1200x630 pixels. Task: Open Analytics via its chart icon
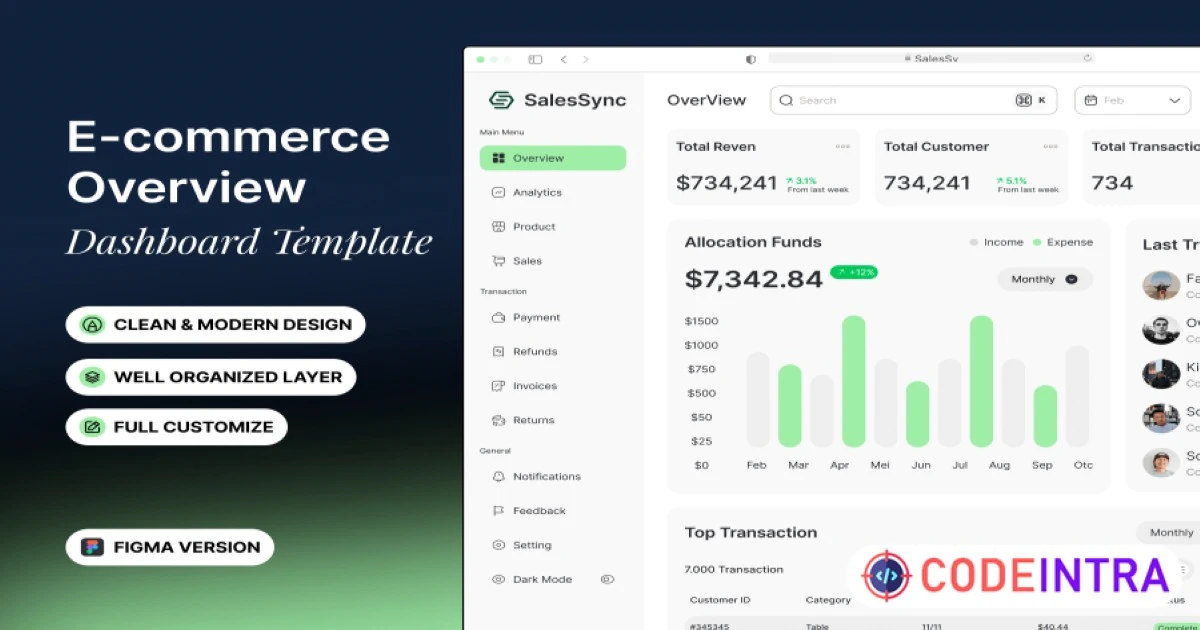coord(498,192)
